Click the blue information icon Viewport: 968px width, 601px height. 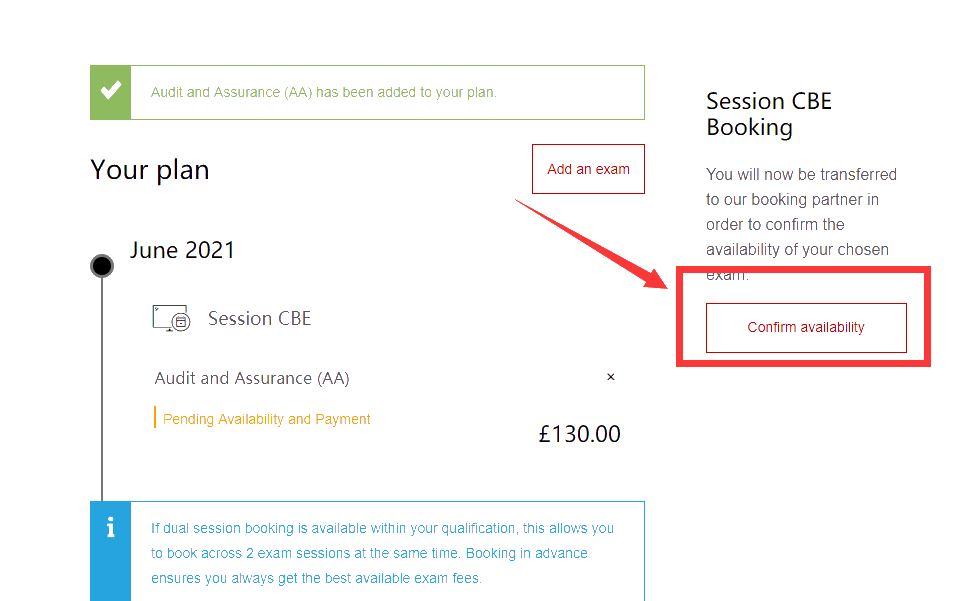pyautogui.click(x=110, y=528)
